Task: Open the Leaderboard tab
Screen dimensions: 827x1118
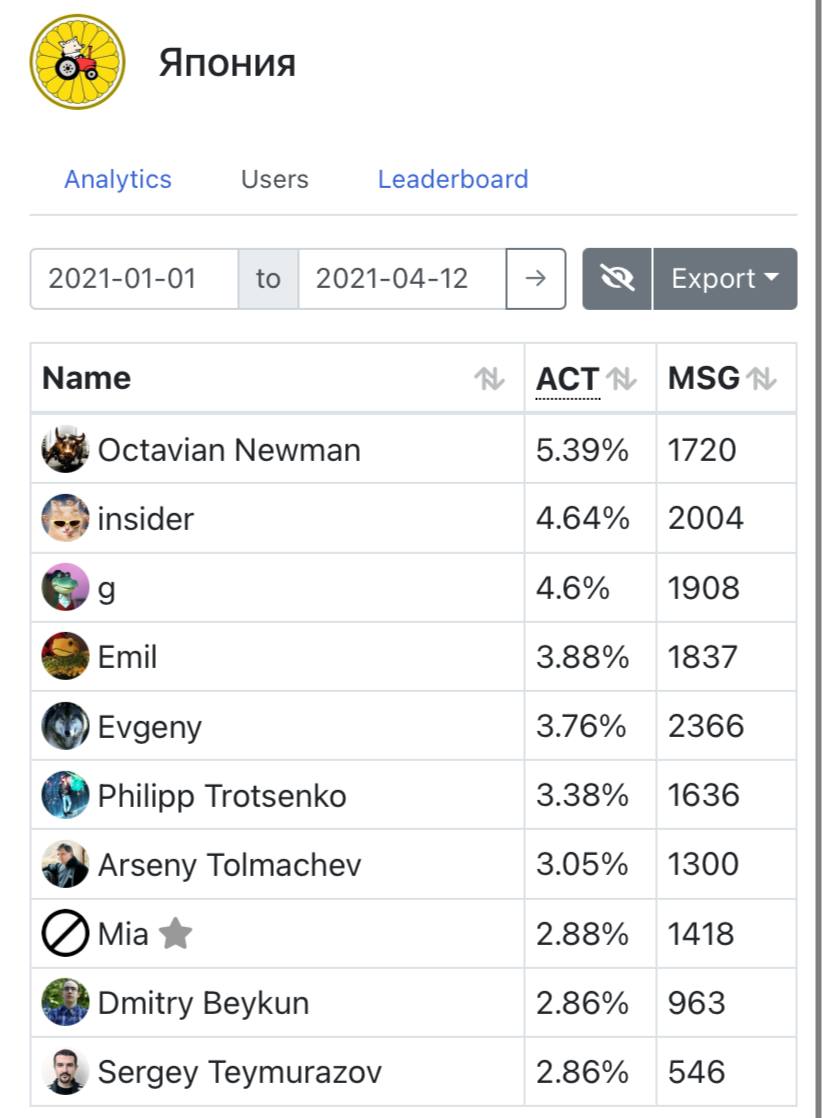Action: [x=453, y=179]
